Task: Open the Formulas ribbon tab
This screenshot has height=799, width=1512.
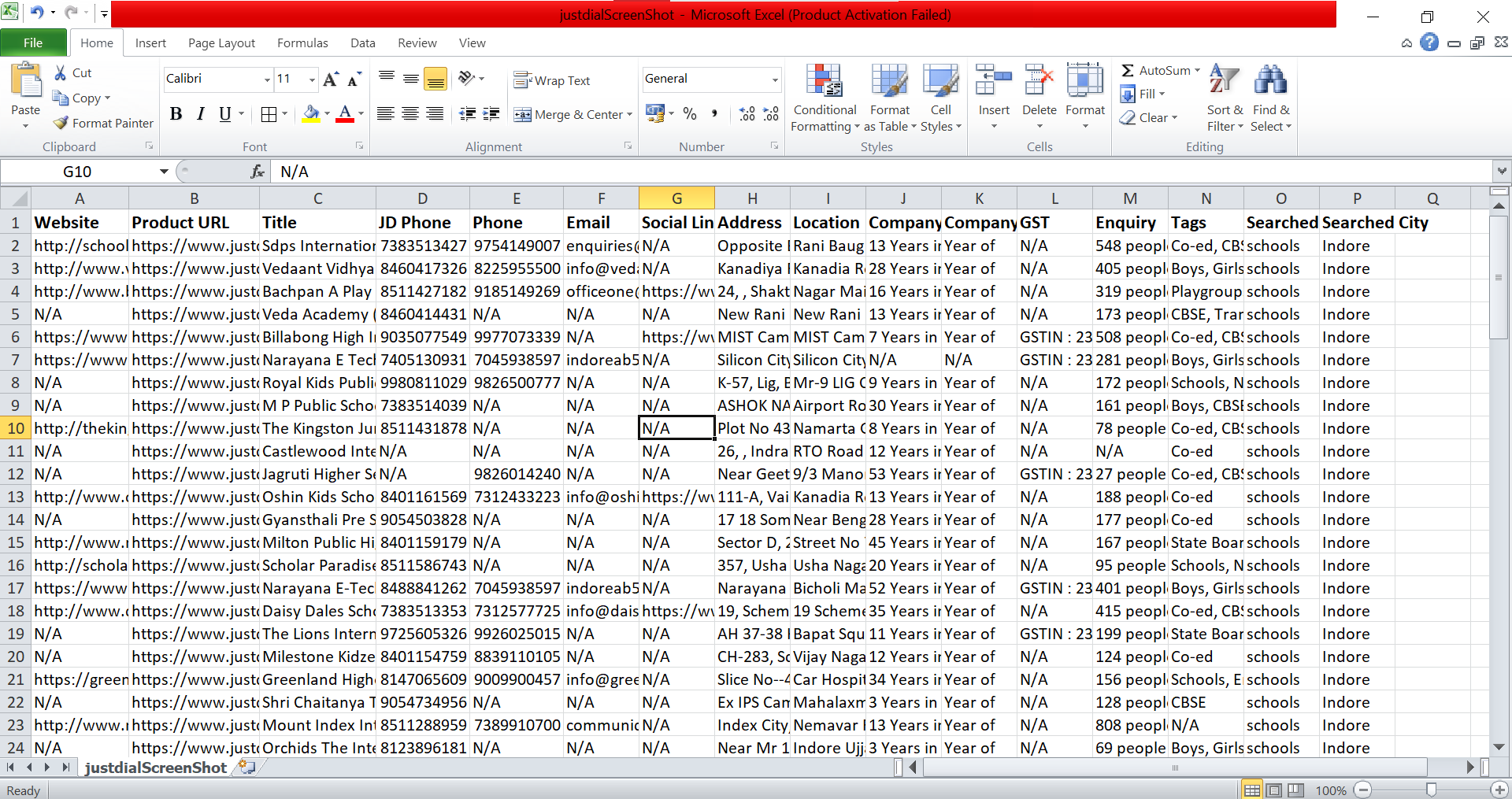Action: [x=302, y=43]
